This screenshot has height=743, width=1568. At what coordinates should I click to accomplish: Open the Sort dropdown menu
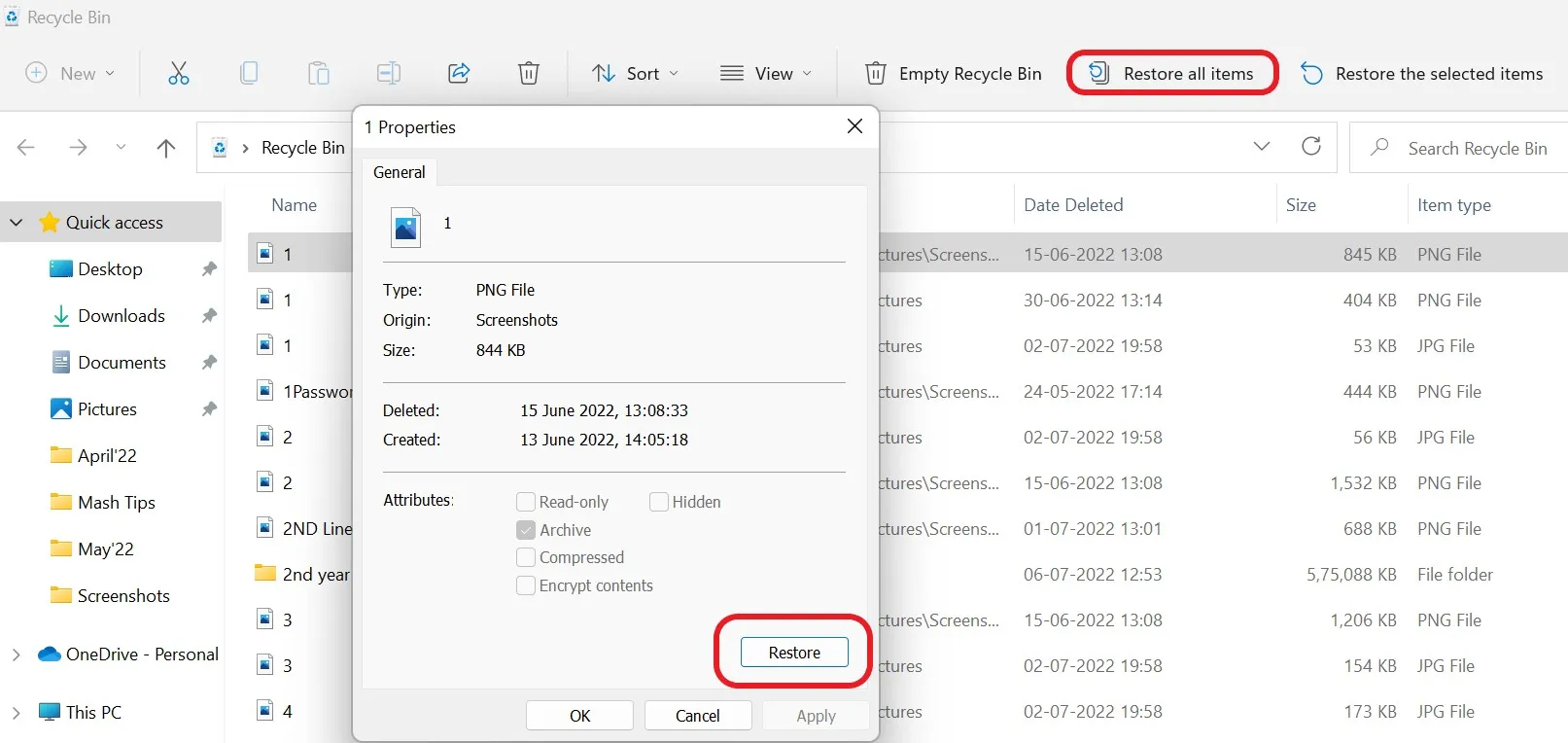[636, 74]
